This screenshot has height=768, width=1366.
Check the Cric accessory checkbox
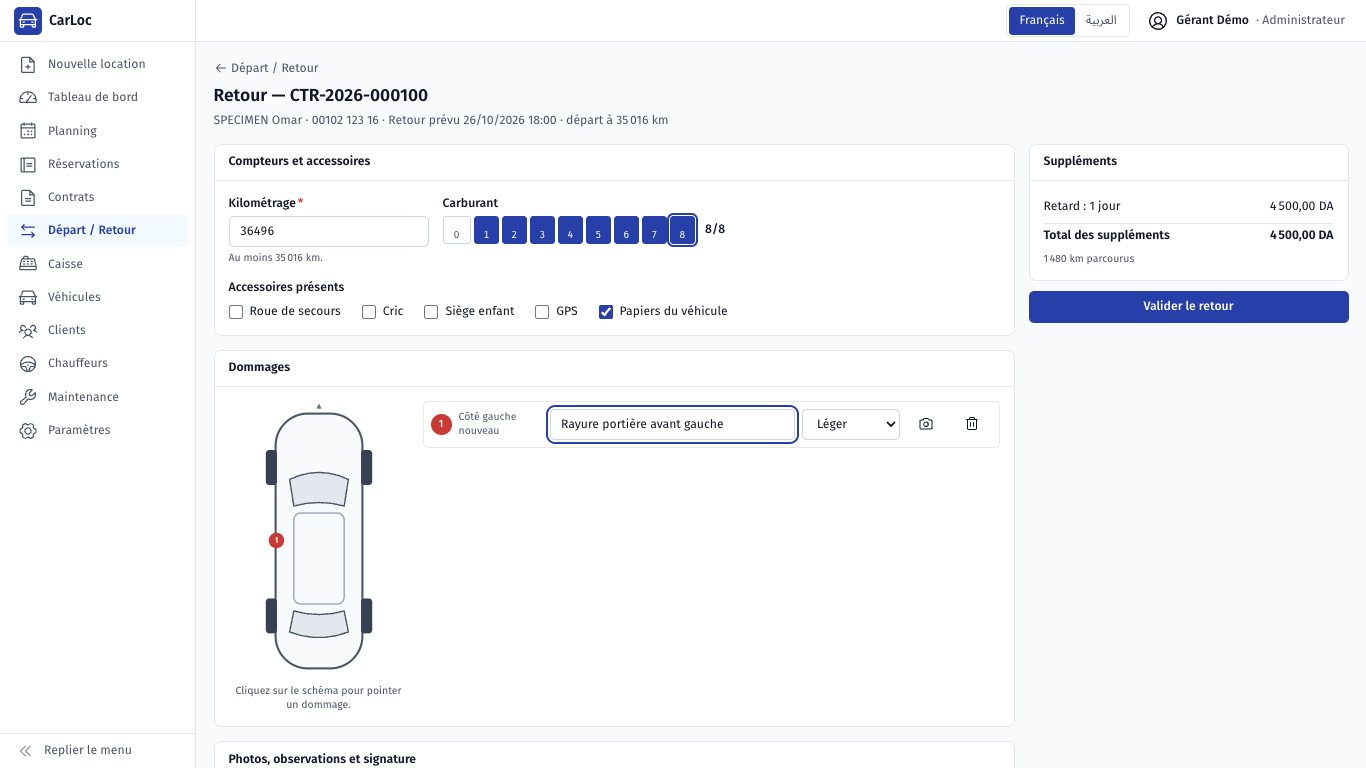pyautogui.click(x=369, y=312)
